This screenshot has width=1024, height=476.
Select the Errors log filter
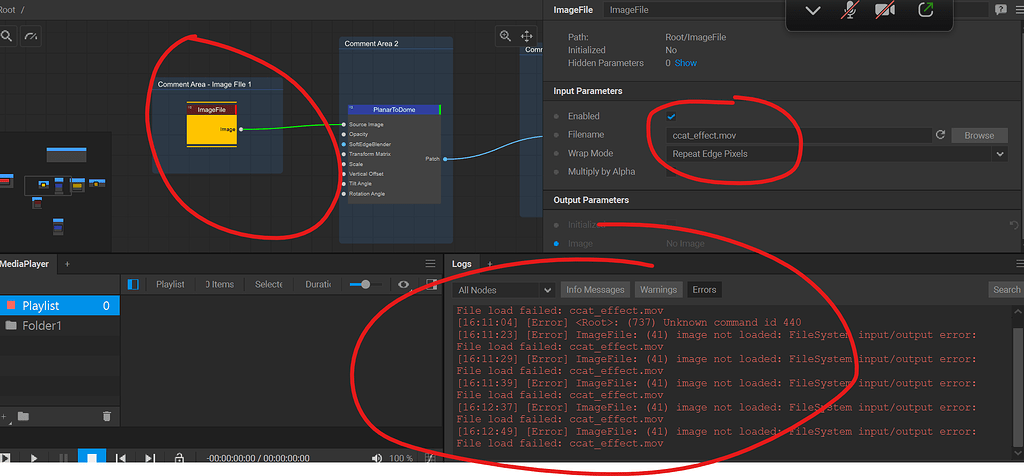click(704, 290)
